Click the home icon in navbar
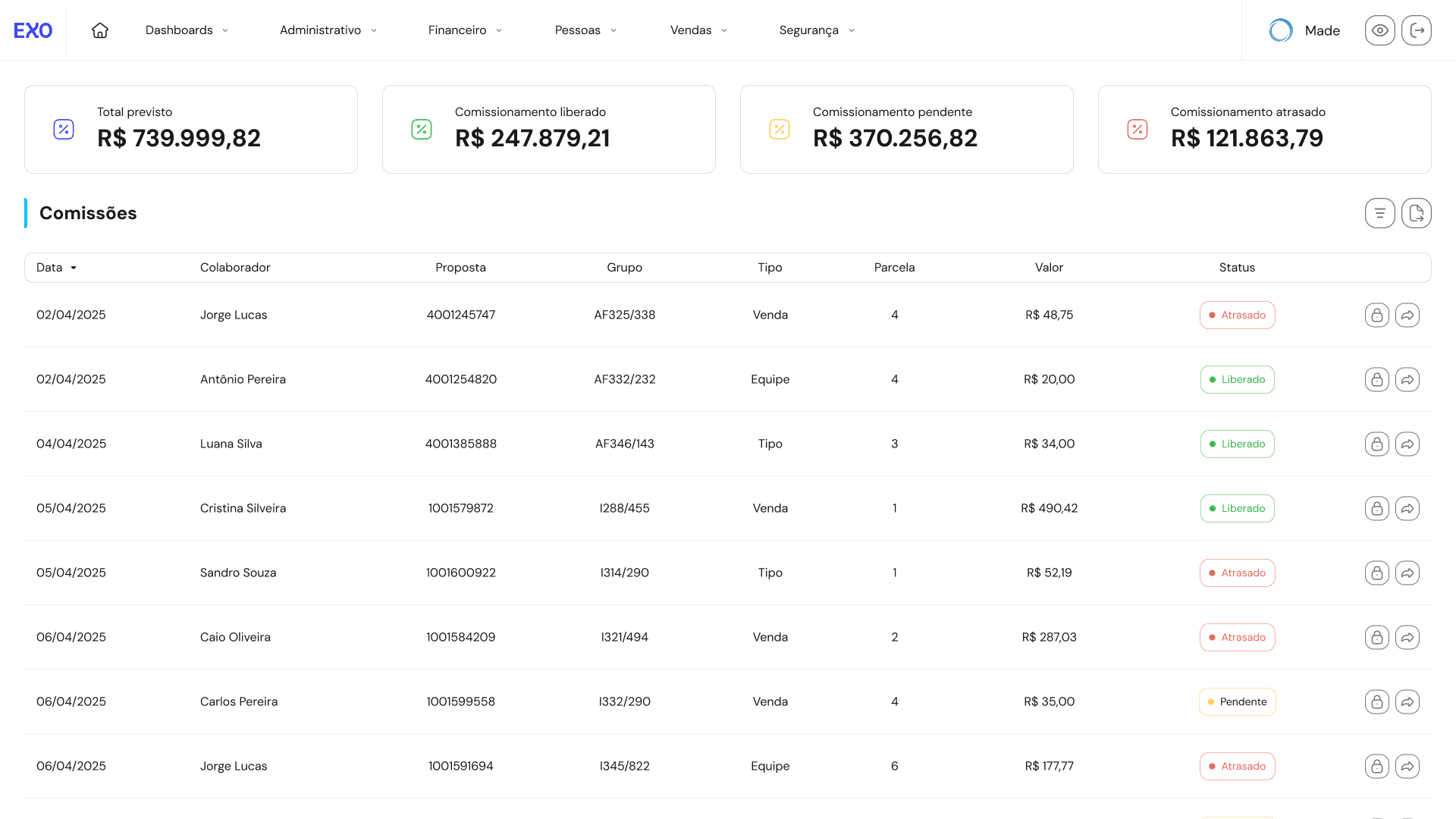Viewport: 1456px width, 819px height. tap(100, 30)
